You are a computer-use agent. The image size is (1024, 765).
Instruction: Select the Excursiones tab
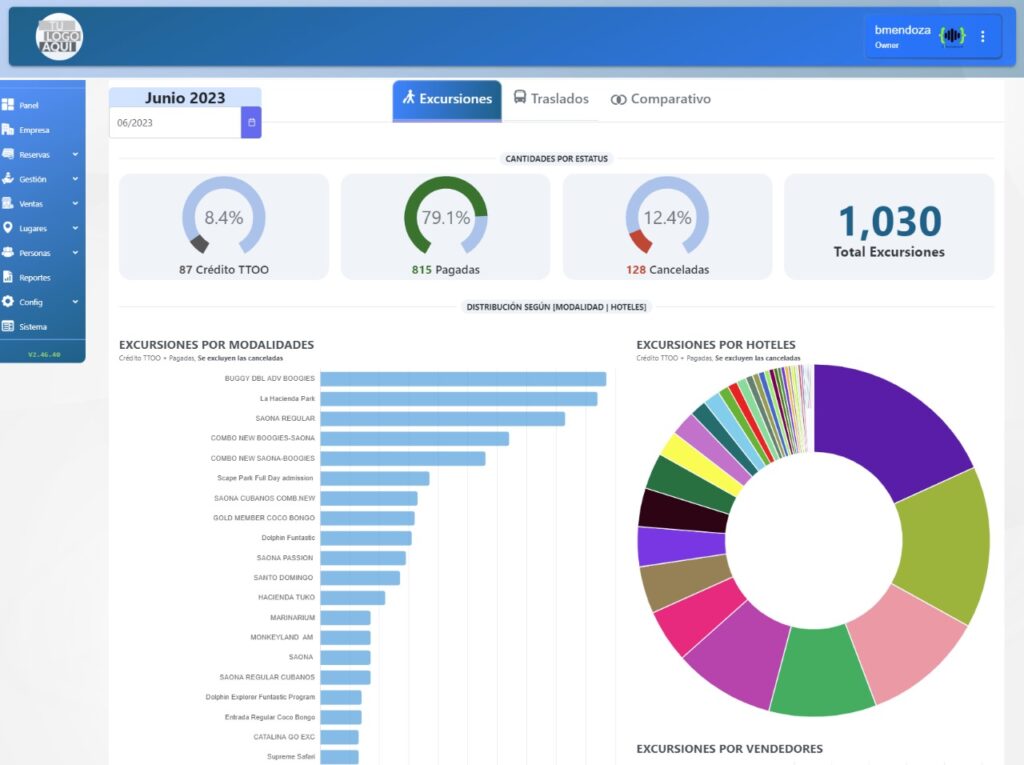tap(447, 99)
